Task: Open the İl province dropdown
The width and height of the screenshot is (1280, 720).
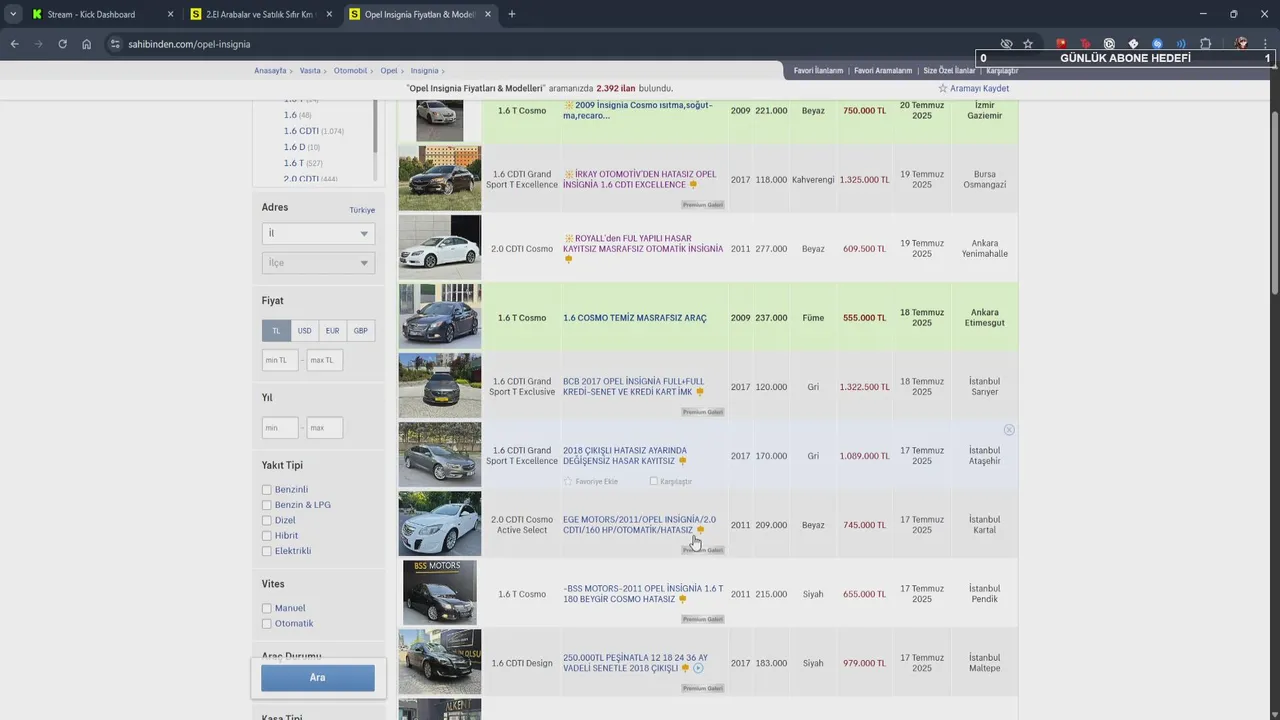Action: click(x=318, y=233)
